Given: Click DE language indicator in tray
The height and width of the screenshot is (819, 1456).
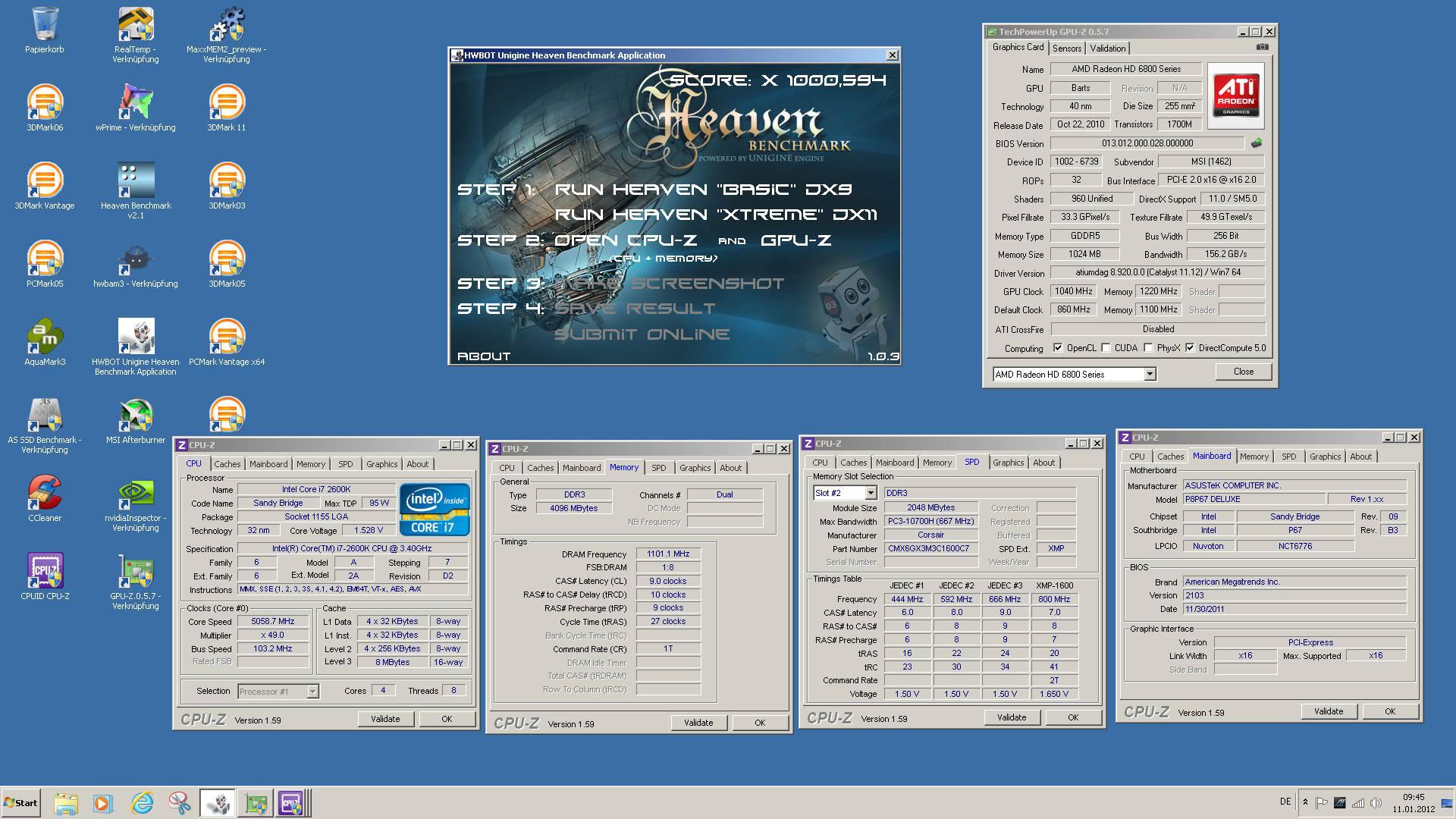Looking at the screenshot, I should 1285,802.
